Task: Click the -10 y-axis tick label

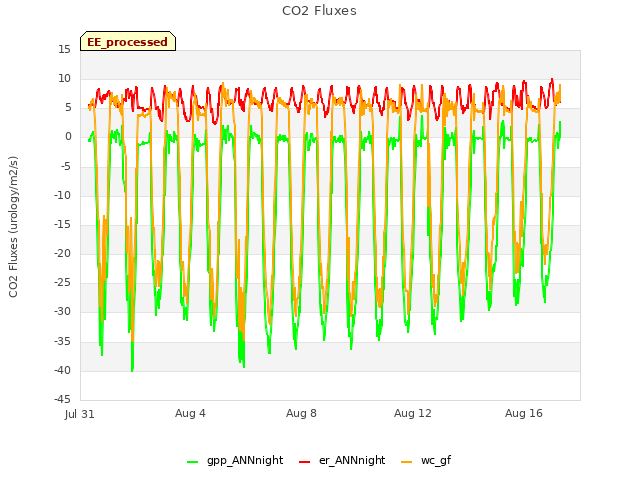Action: coord(62,195)
